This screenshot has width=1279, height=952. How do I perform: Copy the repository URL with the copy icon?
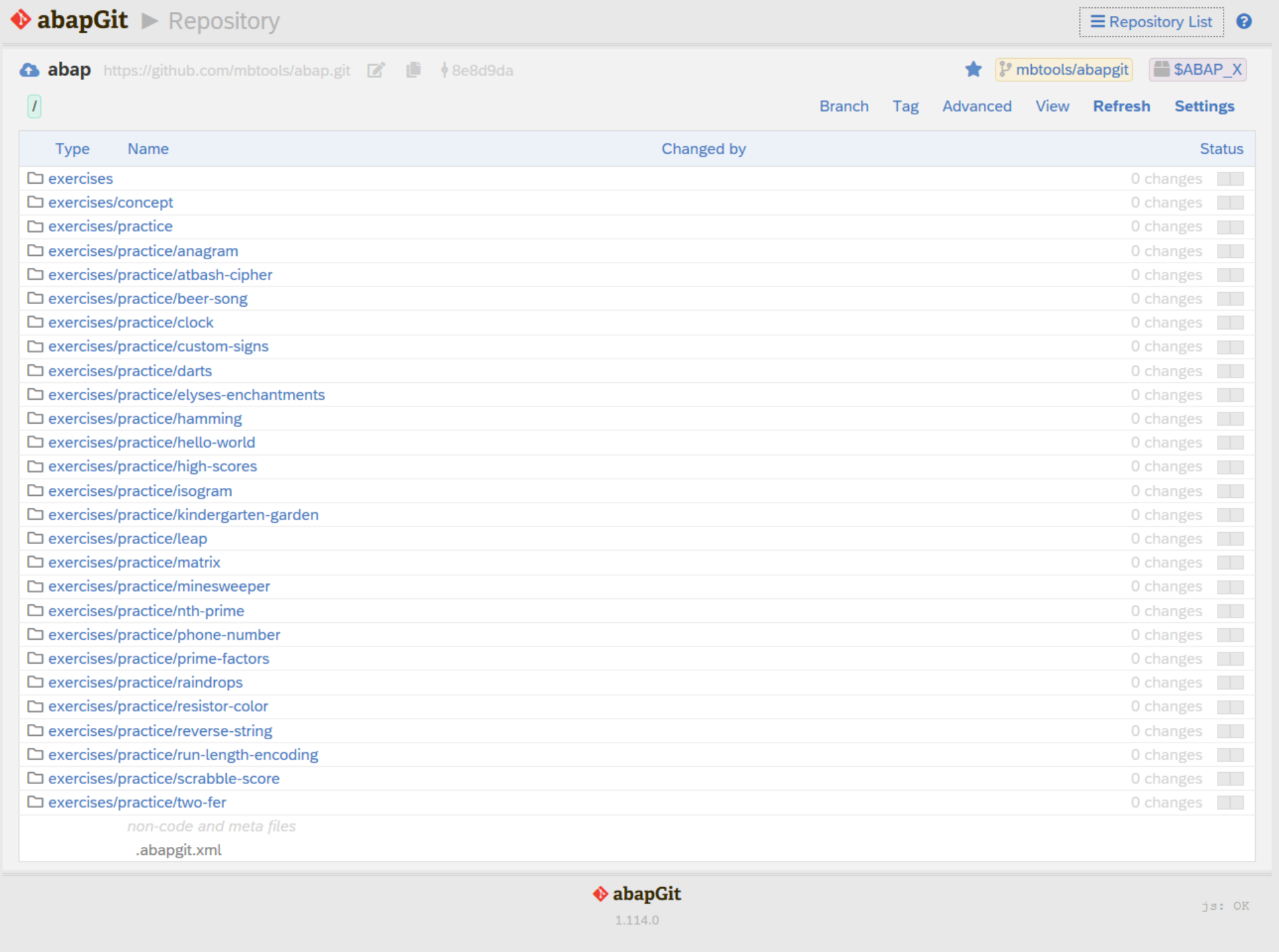tap(413, 70)
